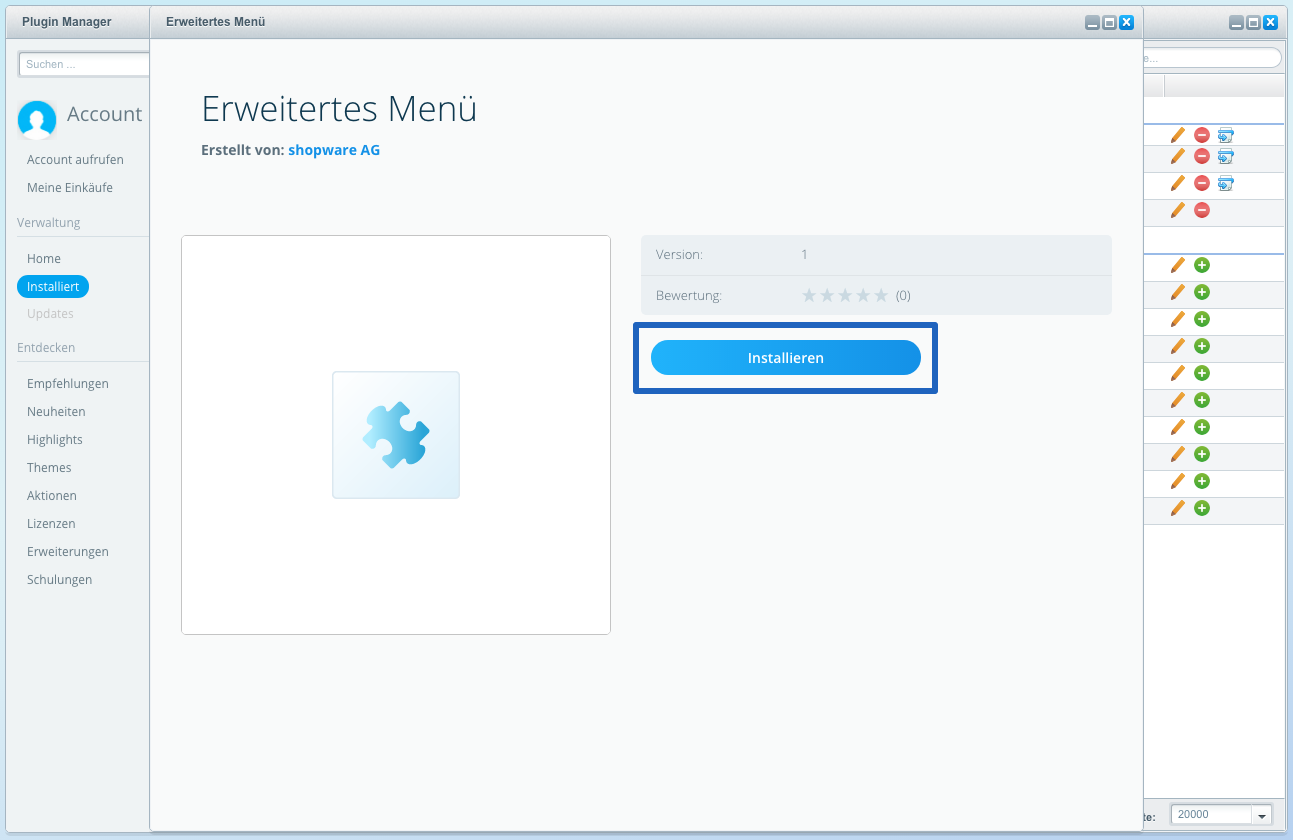Click the last green plus install icon
1293x840 pixels.
click(x=1202, y=508)
